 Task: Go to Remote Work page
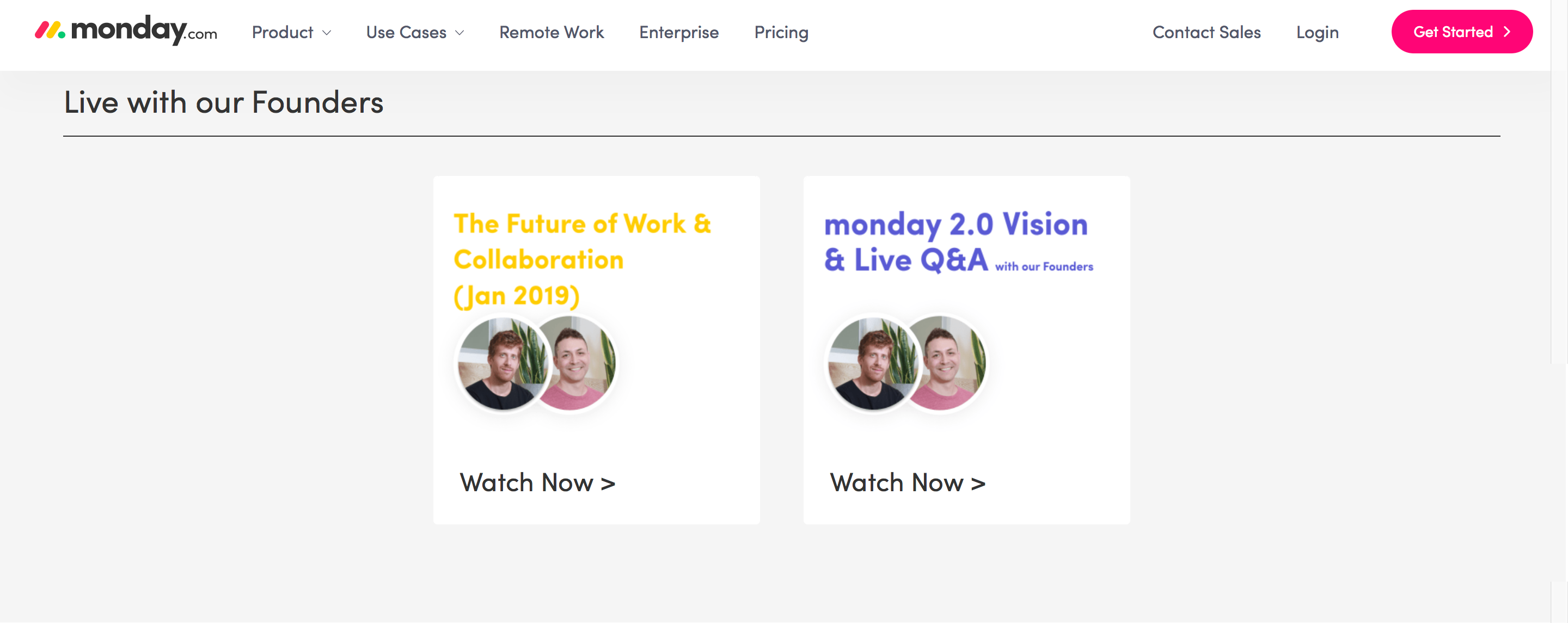(552, 32)
